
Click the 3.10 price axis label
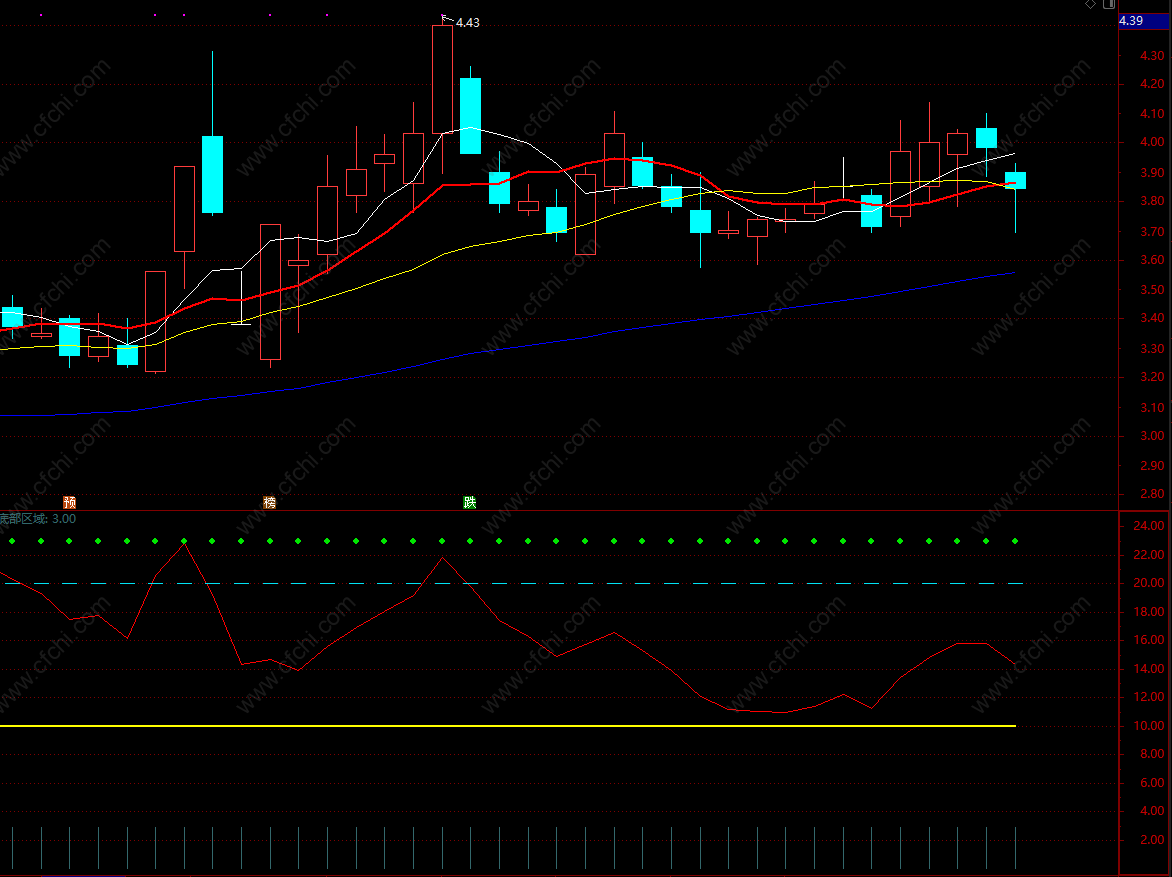pos(1152,407)
